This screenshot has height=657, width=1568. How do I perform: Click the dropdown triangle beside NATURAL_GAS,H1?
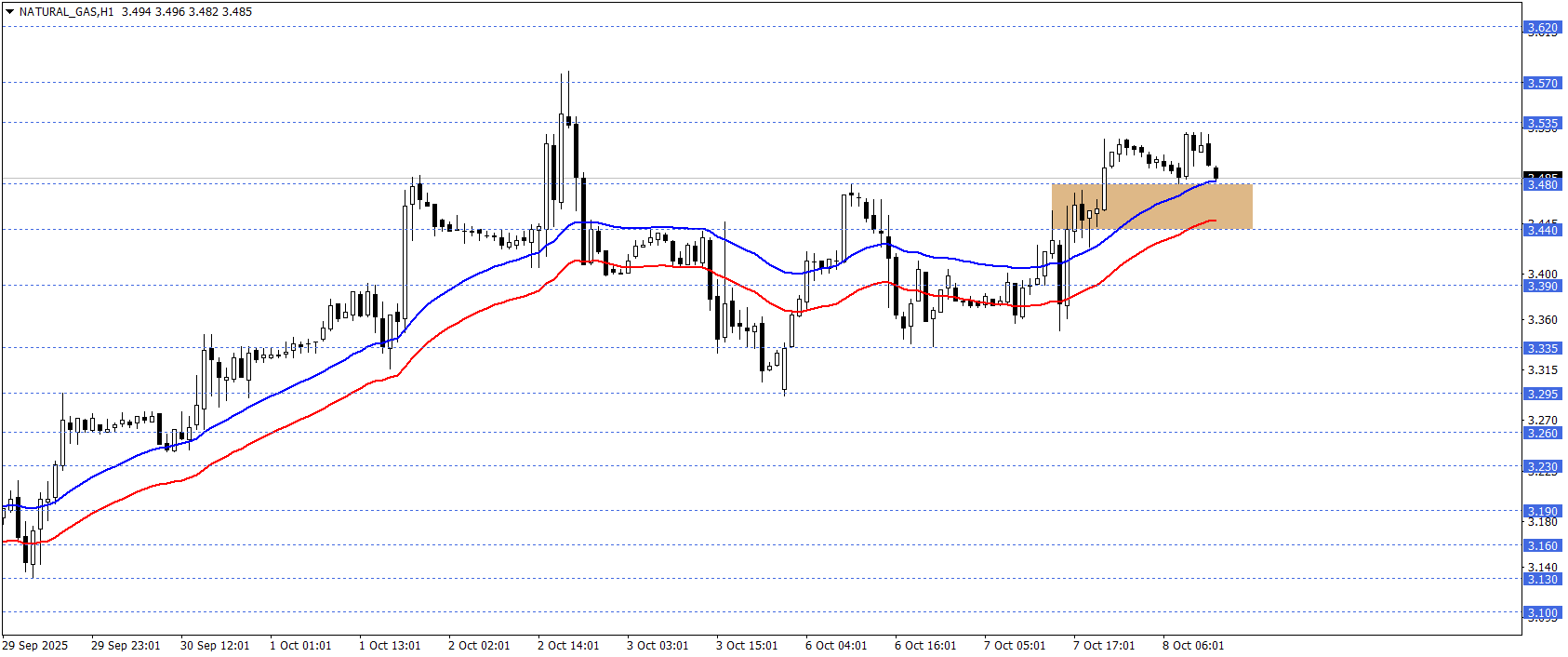[9, 12]
